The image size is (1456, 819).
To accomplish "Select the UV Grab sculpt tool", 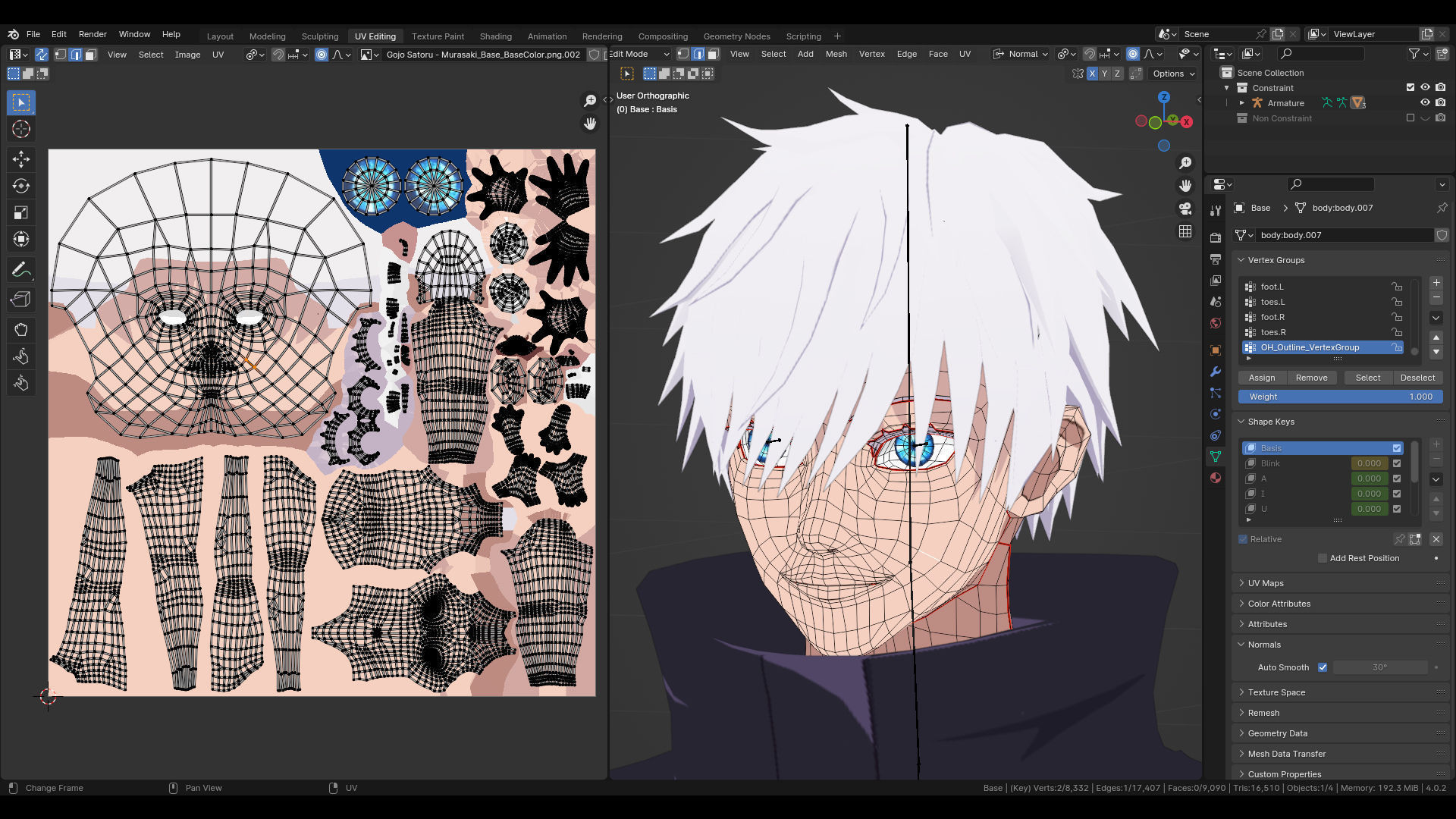I will pyautogui.click(x=21, y=329).
